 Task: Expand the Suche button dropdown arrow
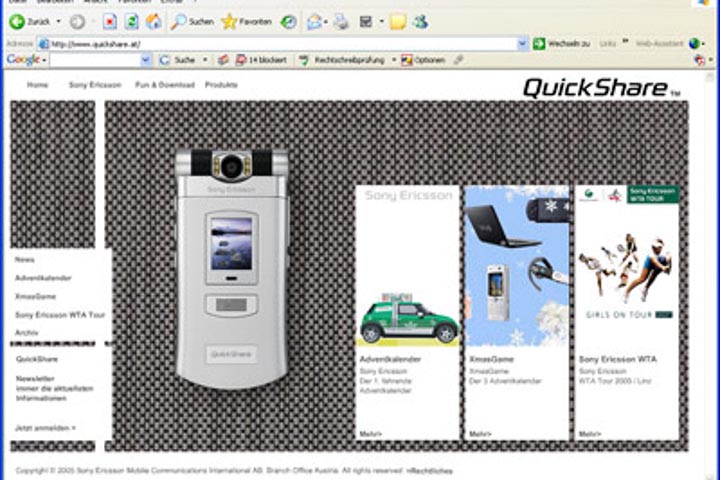tap(205, 60)
